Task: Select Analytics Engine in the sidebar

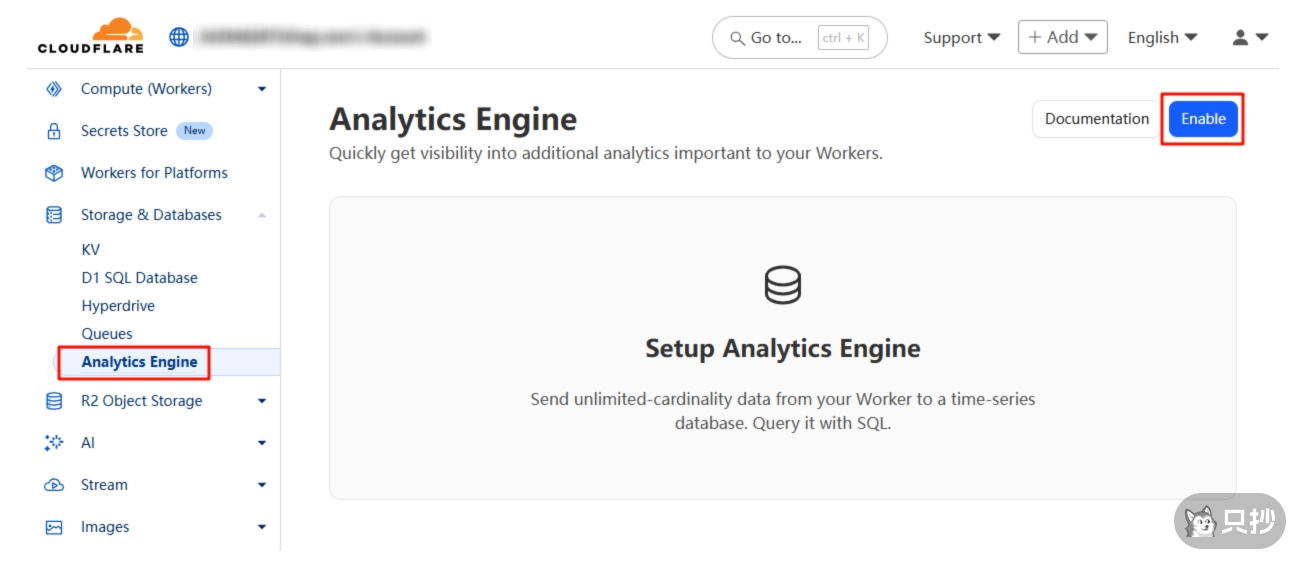Action: click(139, 362)
